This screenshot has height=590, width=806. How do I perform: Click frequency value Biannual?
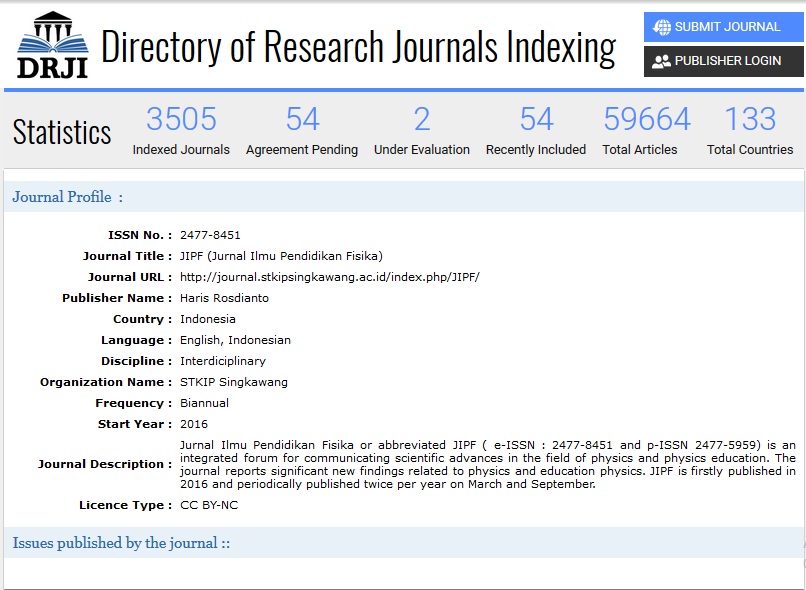tap(204, 403)
